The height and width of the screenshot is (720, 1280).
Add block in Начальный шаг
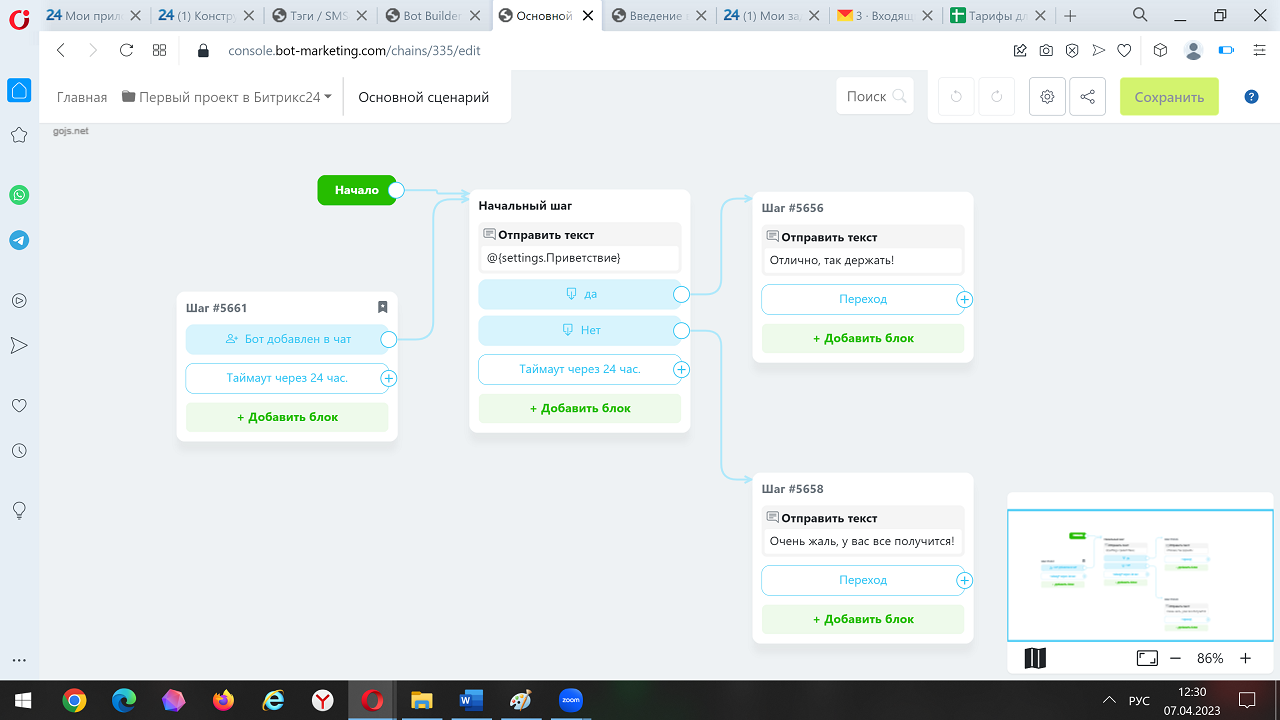coord(580,408)
